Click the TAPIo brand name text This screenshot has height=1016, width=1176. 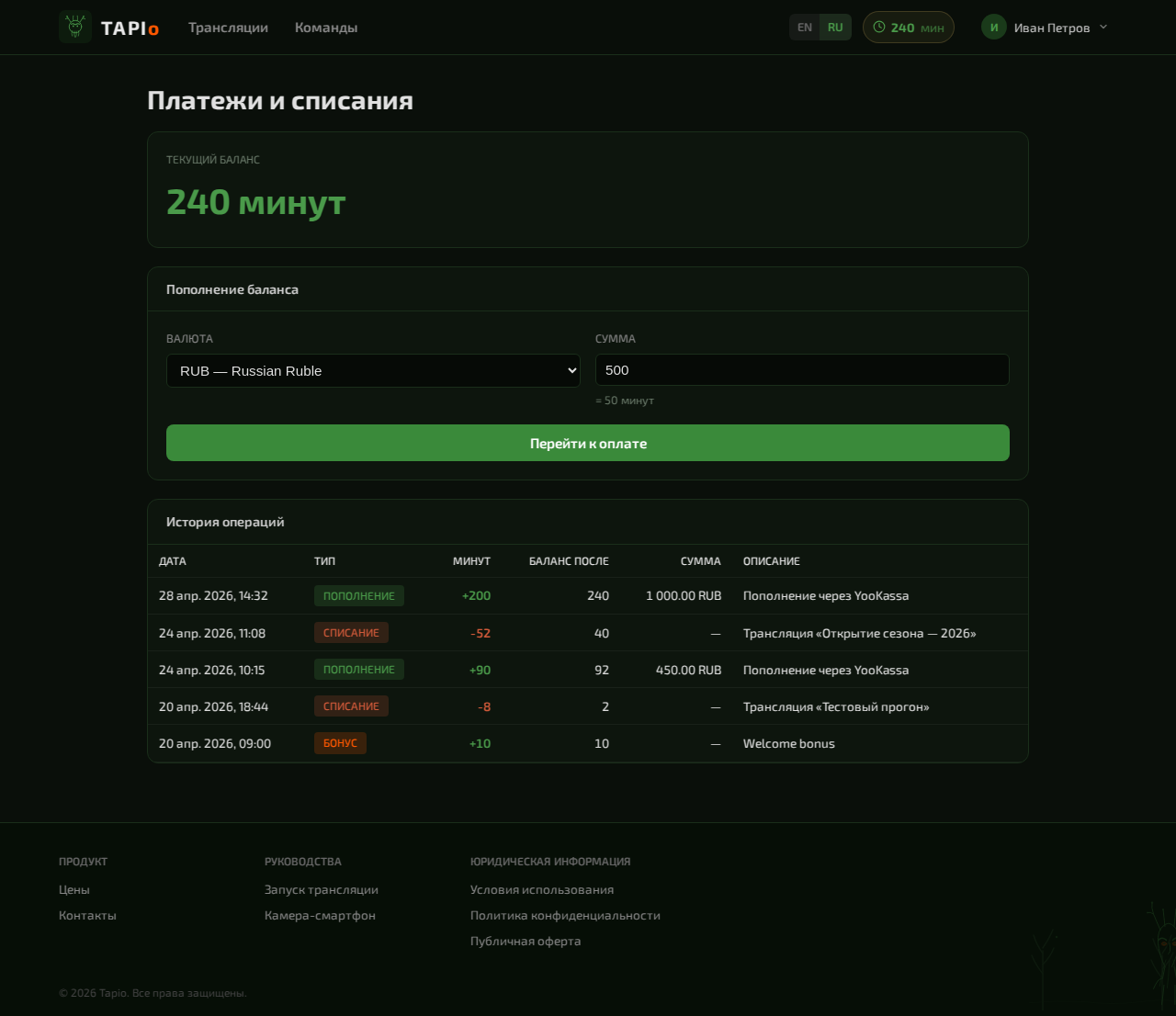[x=130, y=28]
